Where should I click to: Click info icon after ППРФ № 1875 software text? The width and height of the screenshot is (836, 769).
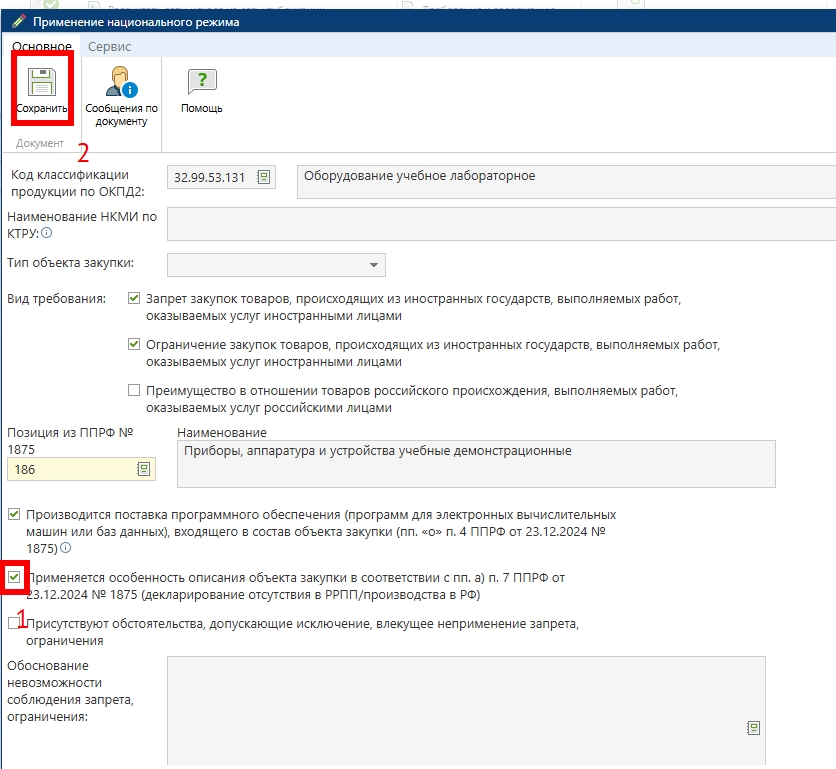[x=66, y=548]
